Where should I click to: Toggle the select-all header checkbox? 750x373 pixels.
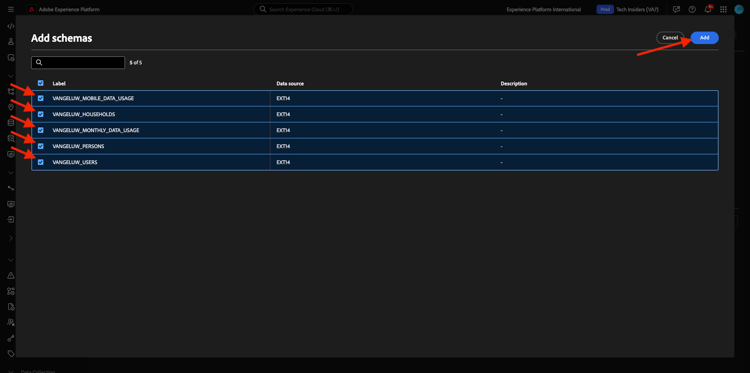point(41,83)
